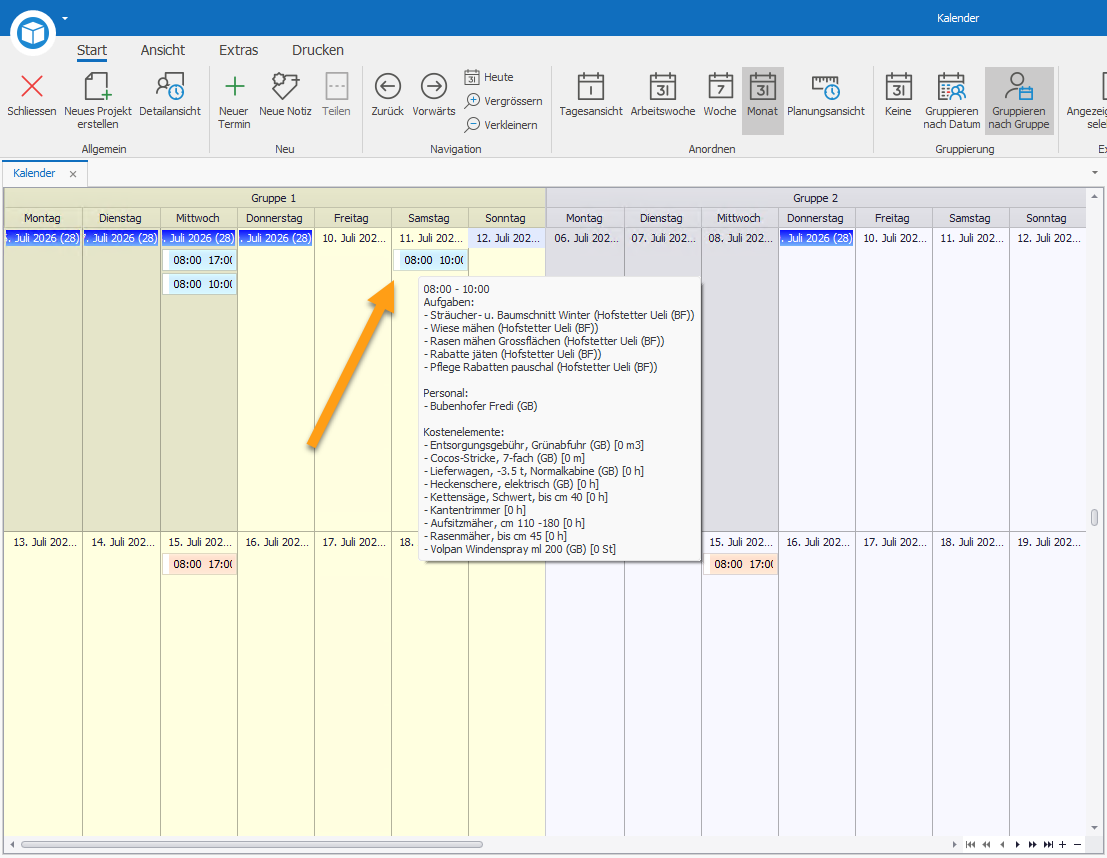
Task: Go to last page in bottom navigator
Action: (1048, 845)
